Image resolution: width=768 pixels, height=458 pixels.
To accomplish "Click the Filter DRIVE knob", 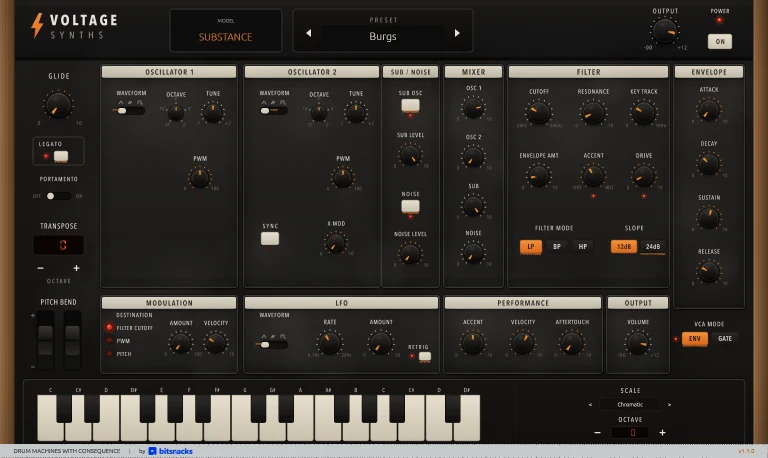I will pyautogui.click(x=644, y=176).
